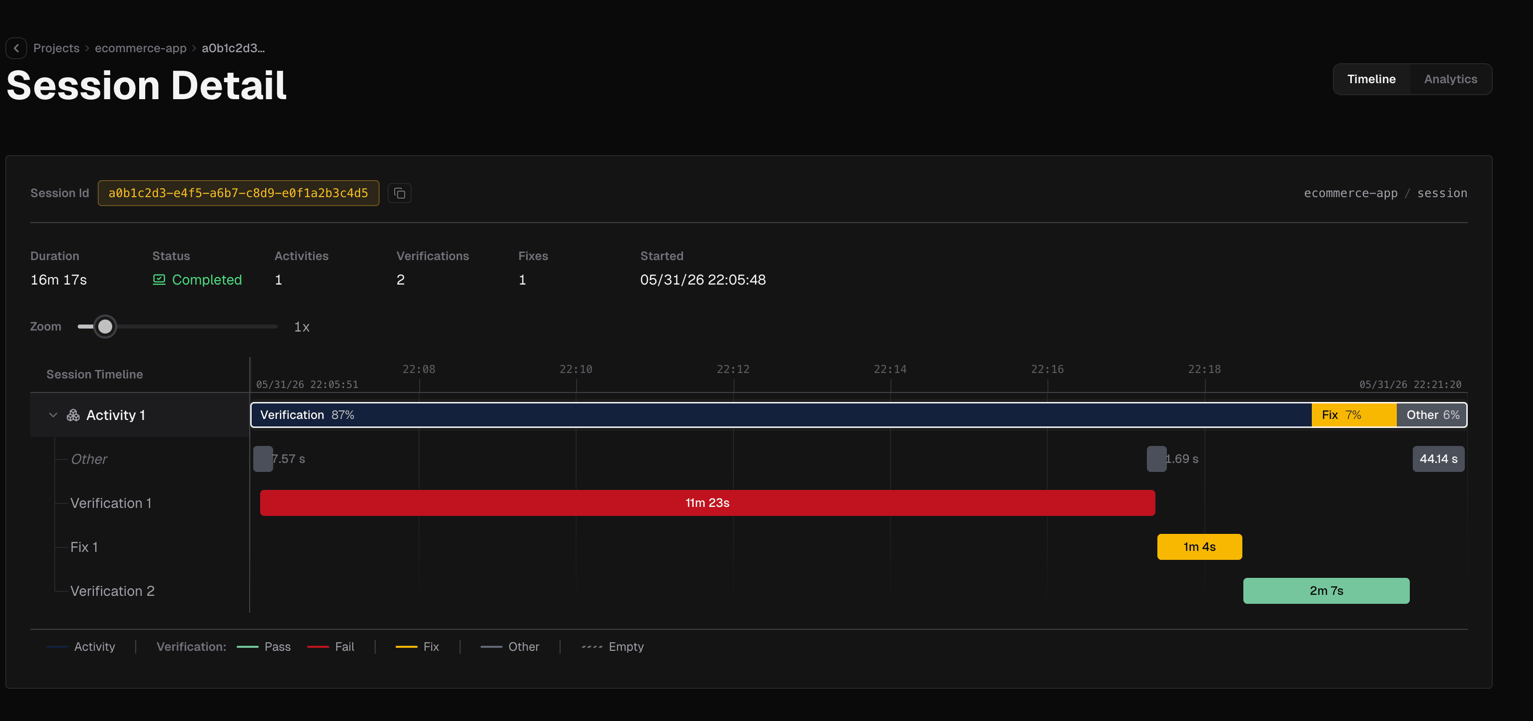Select the Verification 2 tree row

(112, 591)
